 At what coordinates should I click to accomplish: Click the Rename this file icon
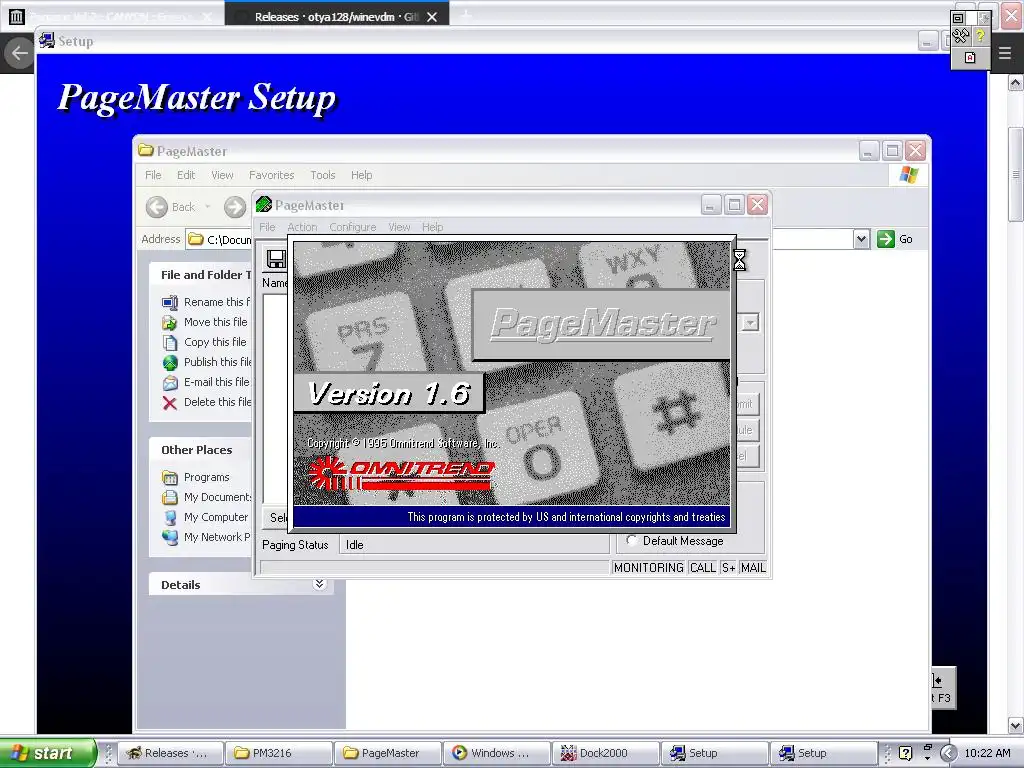coord(170,302)
